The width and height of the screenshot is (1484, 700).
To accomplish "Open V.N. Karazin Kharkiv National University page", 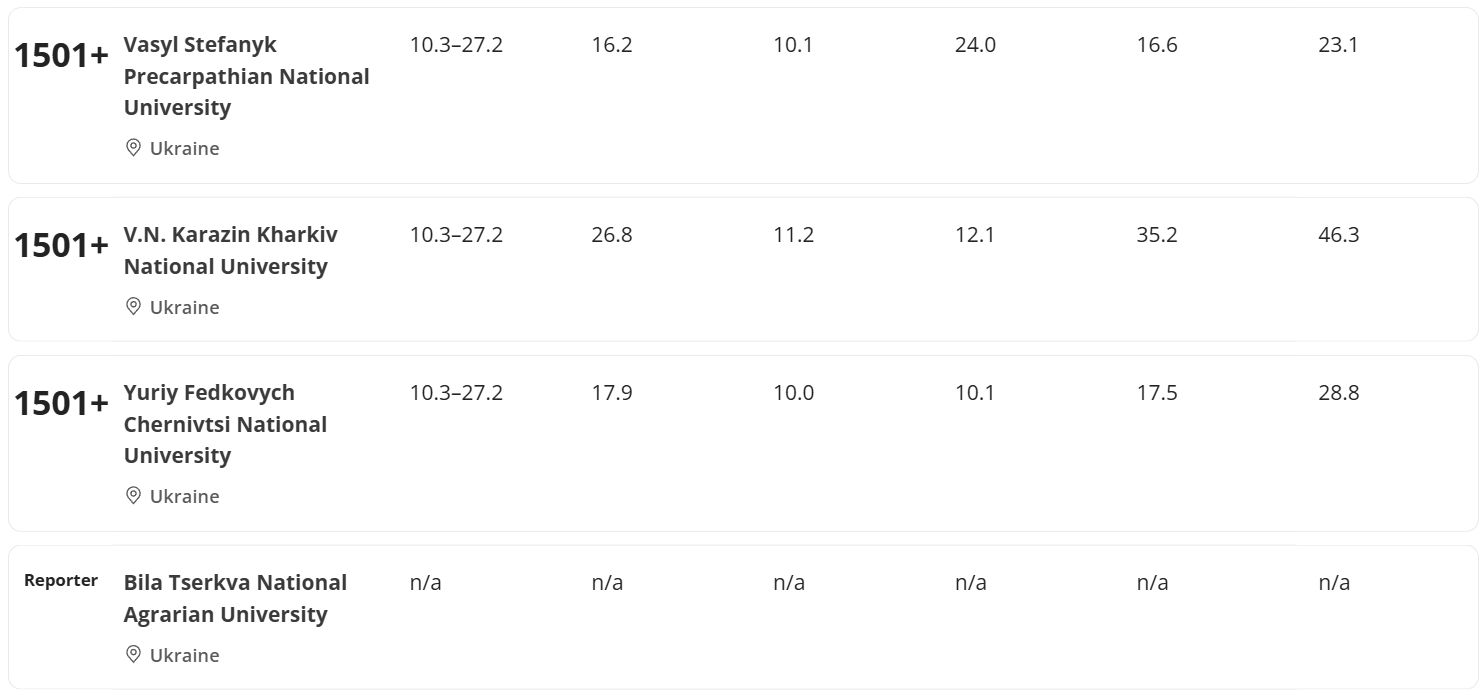I will click(230, 250).
